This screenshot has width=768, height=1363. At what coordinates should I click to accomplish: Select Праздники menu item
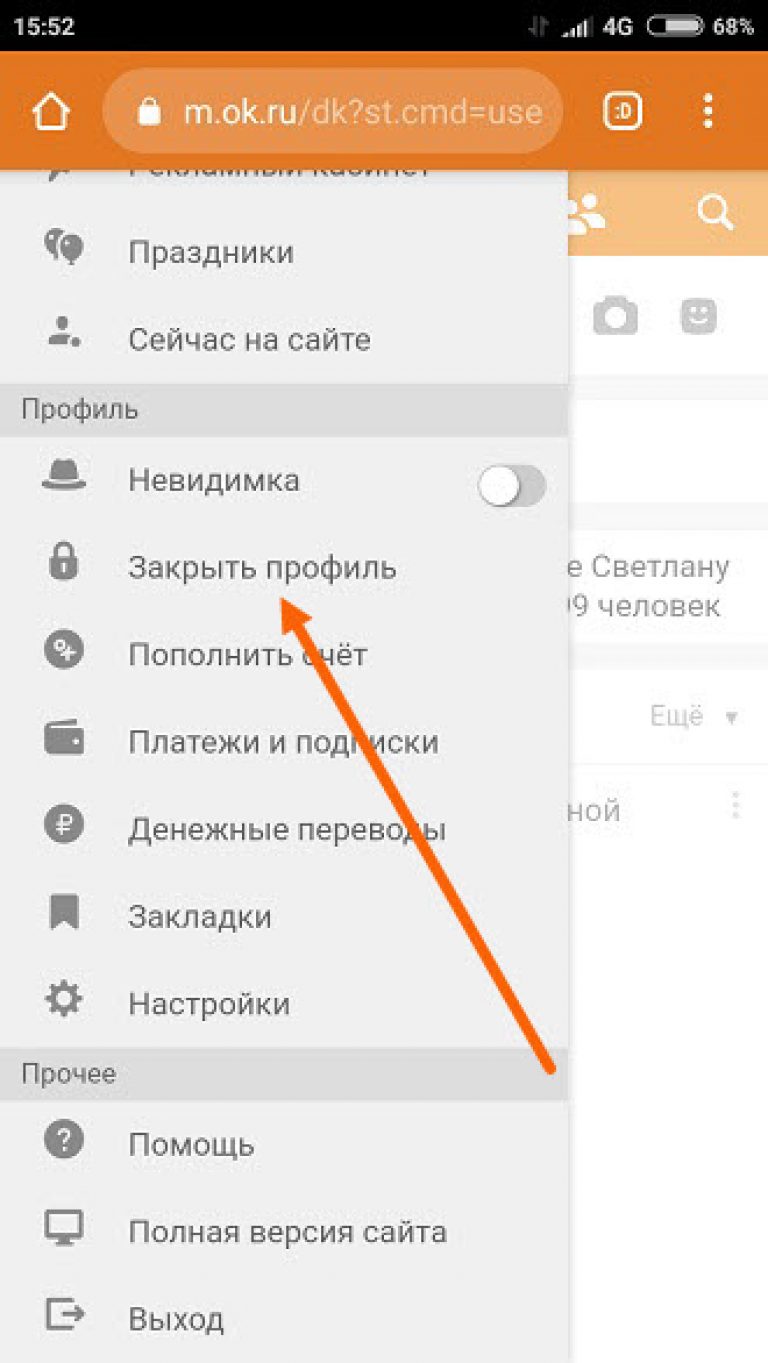pyautogui.click(x=284, y=251)
